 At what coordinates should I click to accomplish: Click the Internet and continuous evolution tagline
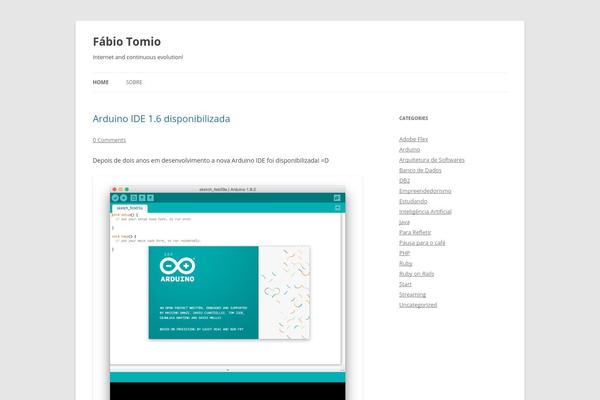click(x=138, y=57)
